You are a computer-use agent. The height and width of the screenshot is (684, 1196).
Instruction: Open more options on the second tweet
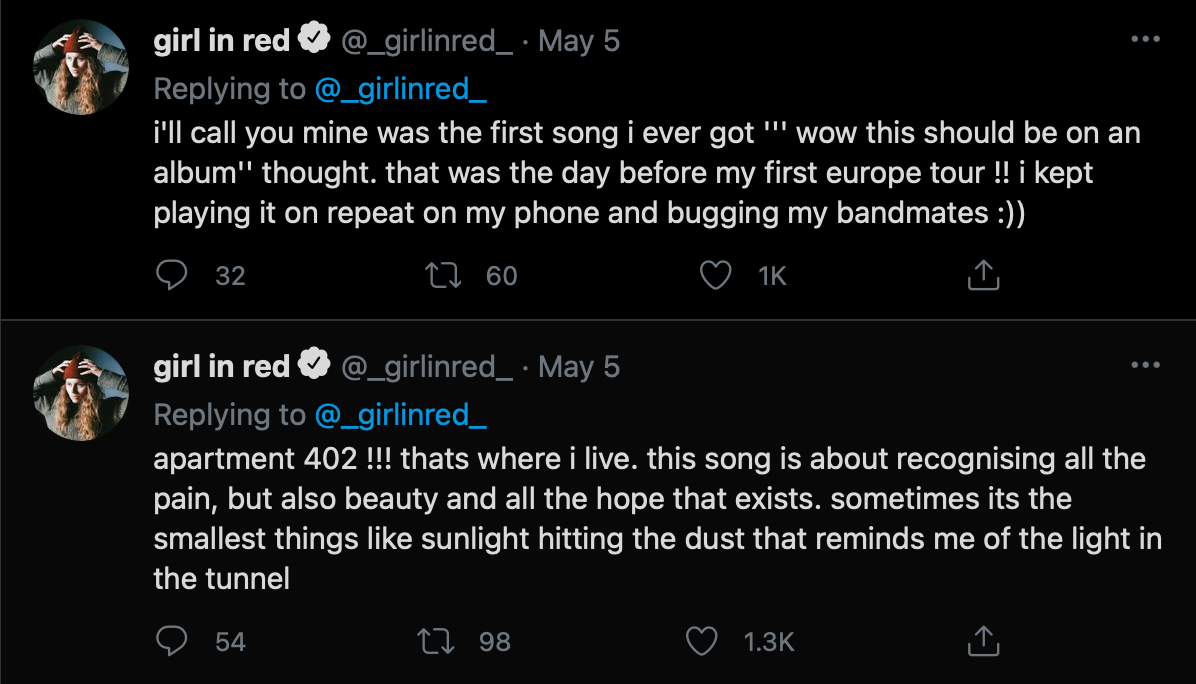(1145, 366)
